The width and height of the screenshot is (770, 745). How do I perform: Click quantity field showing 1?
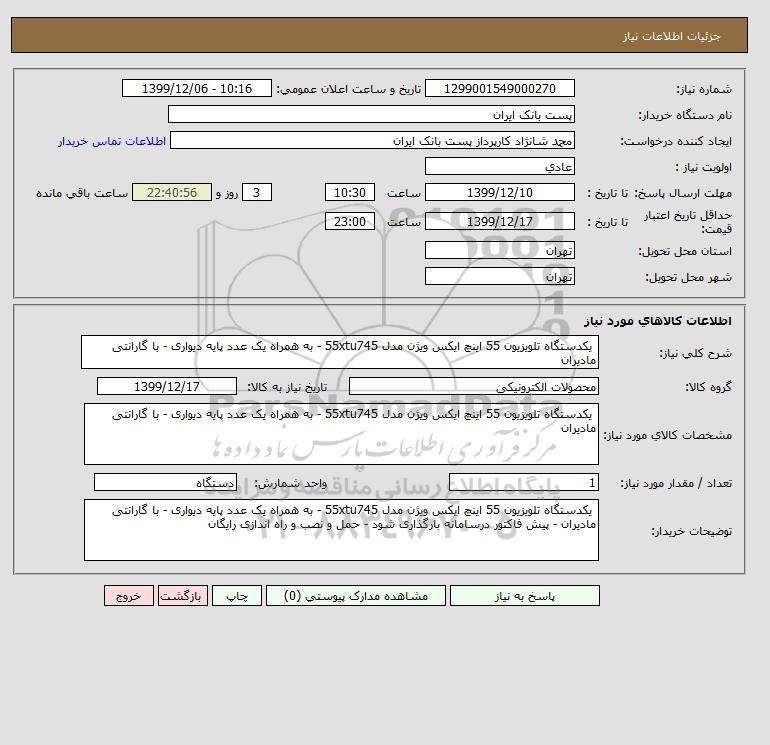[x=524, y=482]
